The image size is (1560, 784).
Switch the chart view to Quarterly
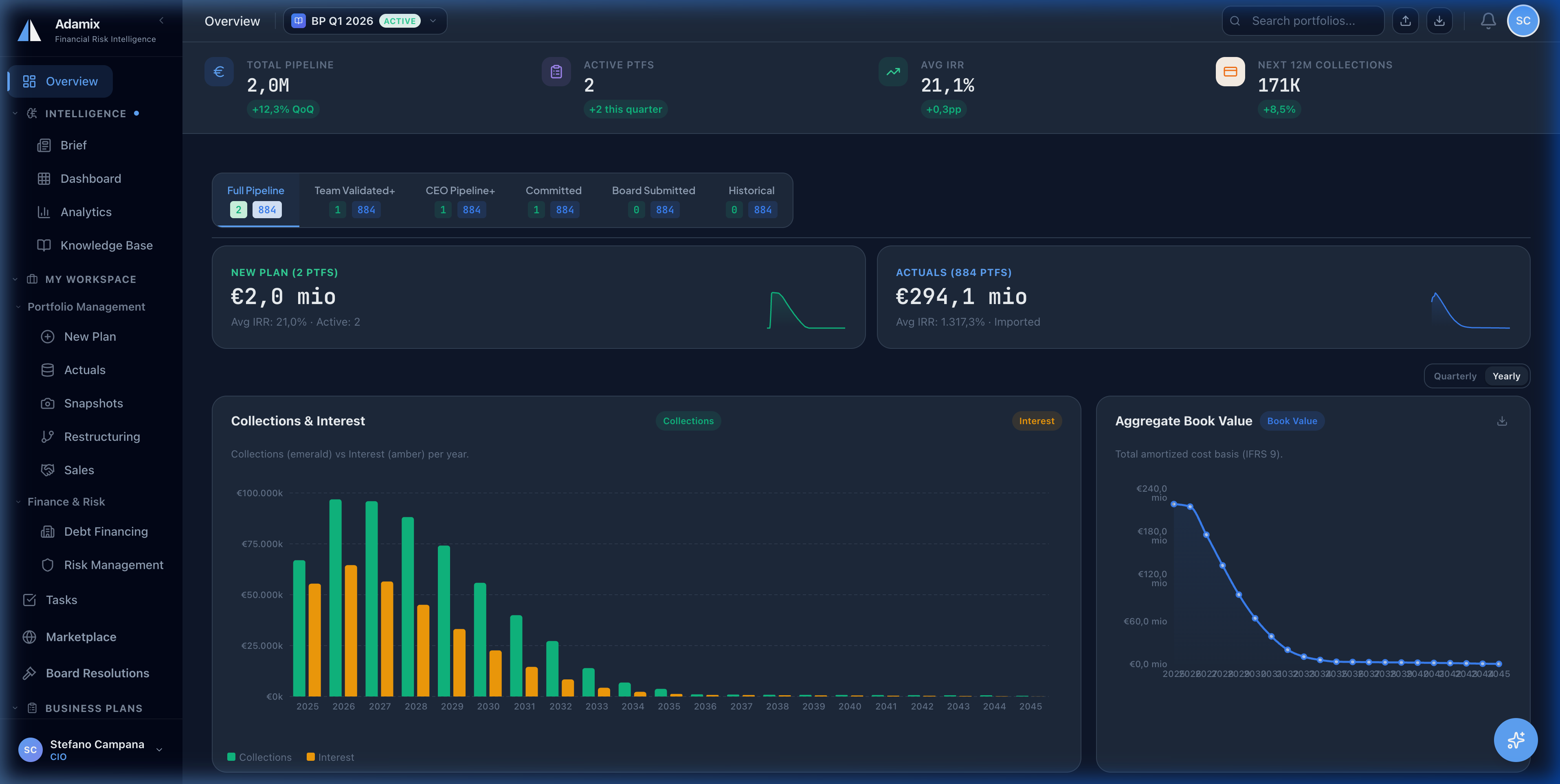coord(1455,375)
